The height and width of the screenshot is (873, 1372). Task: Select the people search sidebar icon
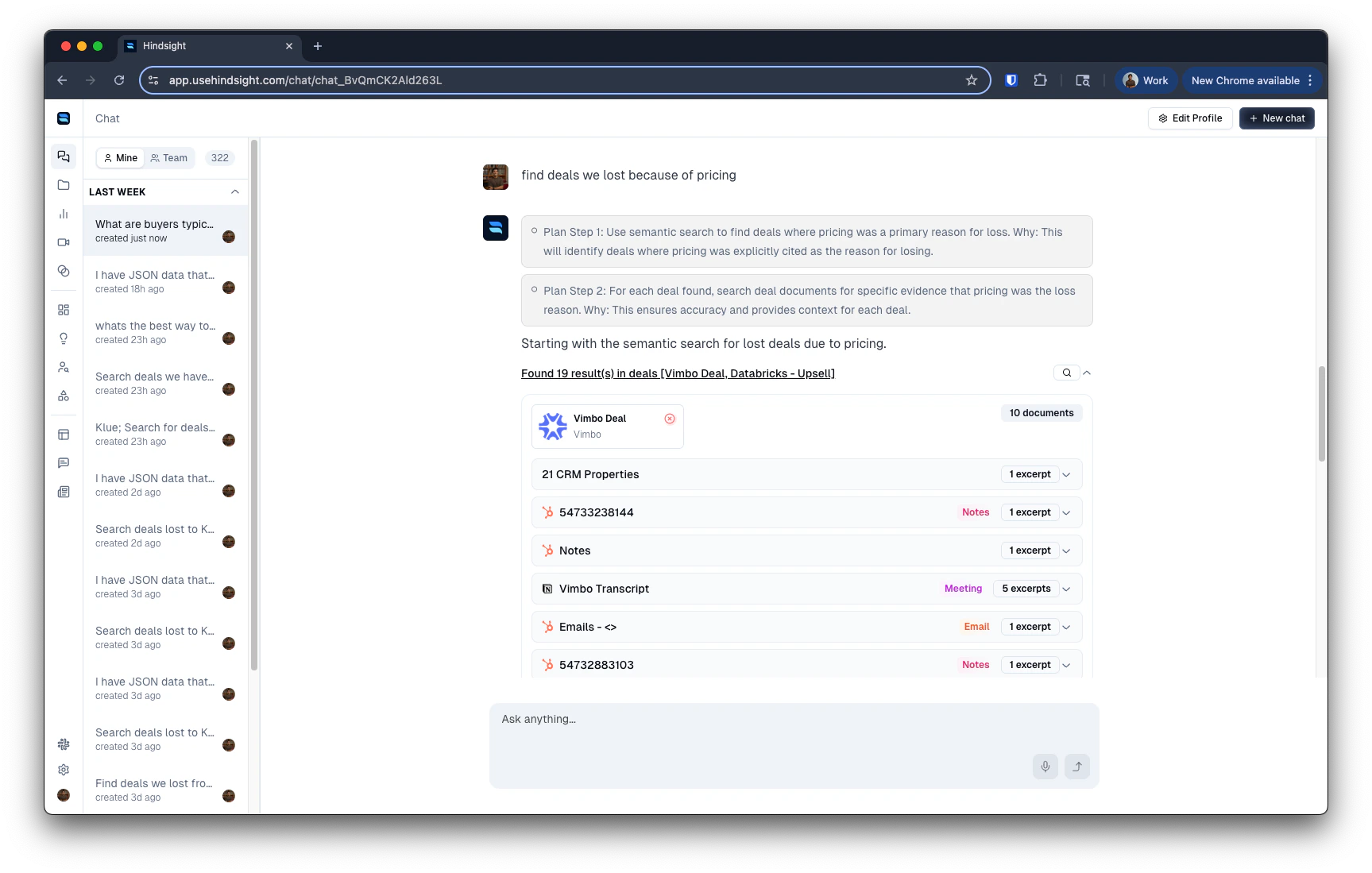tap(64, 367)
